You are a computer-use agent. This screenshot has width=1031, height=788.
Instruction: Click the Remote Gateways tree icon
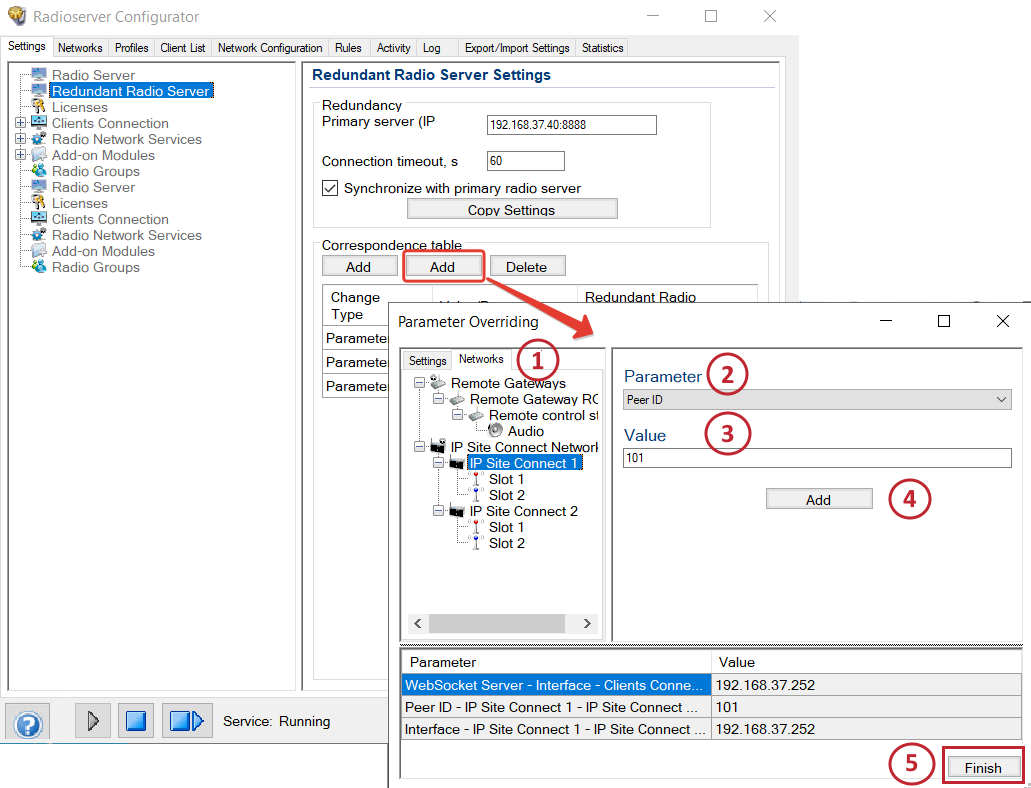pyautogui.click(x=438, y=383)
